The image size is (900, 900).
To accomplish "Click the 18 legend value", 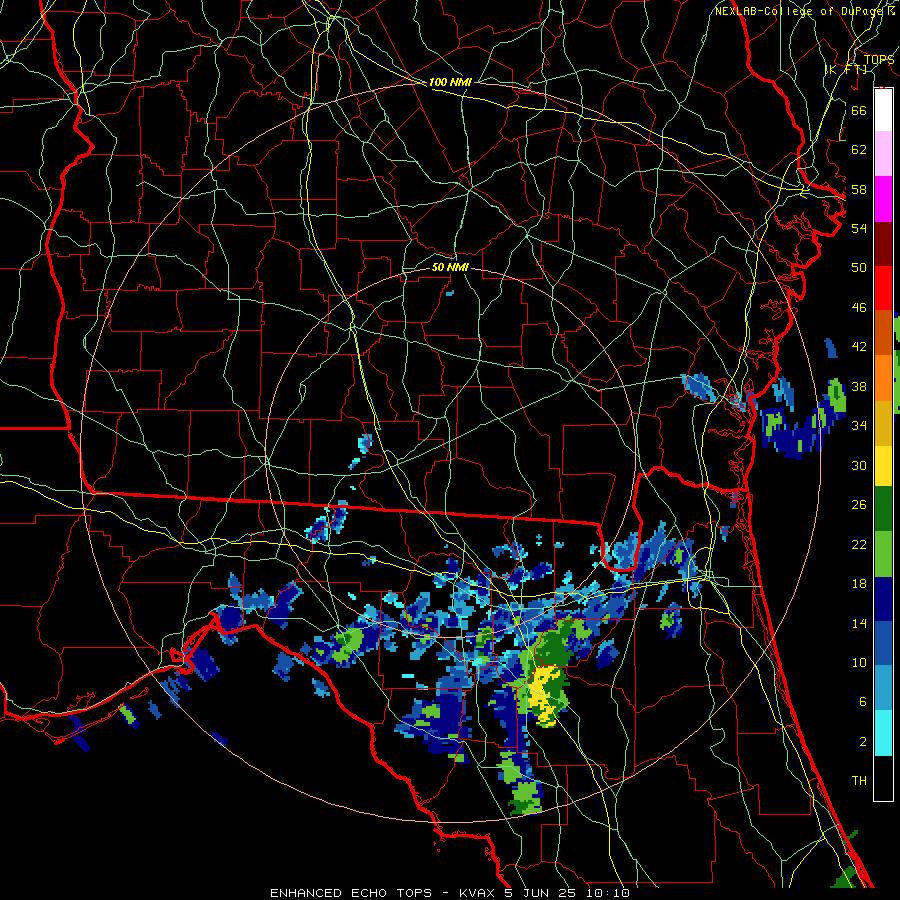I will tap(859, 584).
